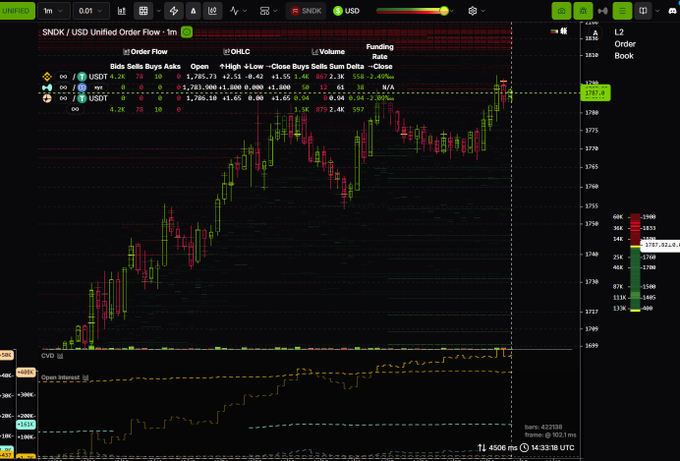
Task: Click the blue coin icon in xyz row
Action: point(82,88)
